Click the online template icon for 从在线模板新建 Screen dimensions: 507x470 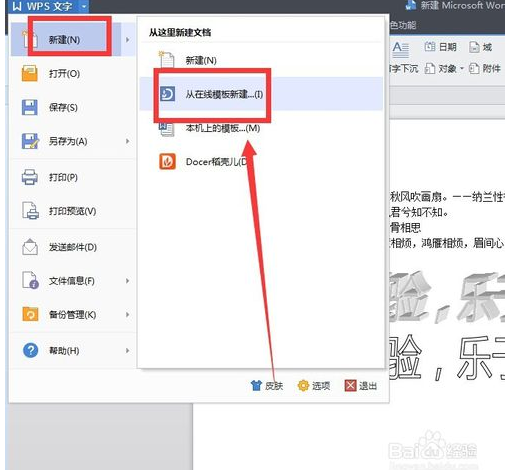pyautogui.click(x=167, y=94)
